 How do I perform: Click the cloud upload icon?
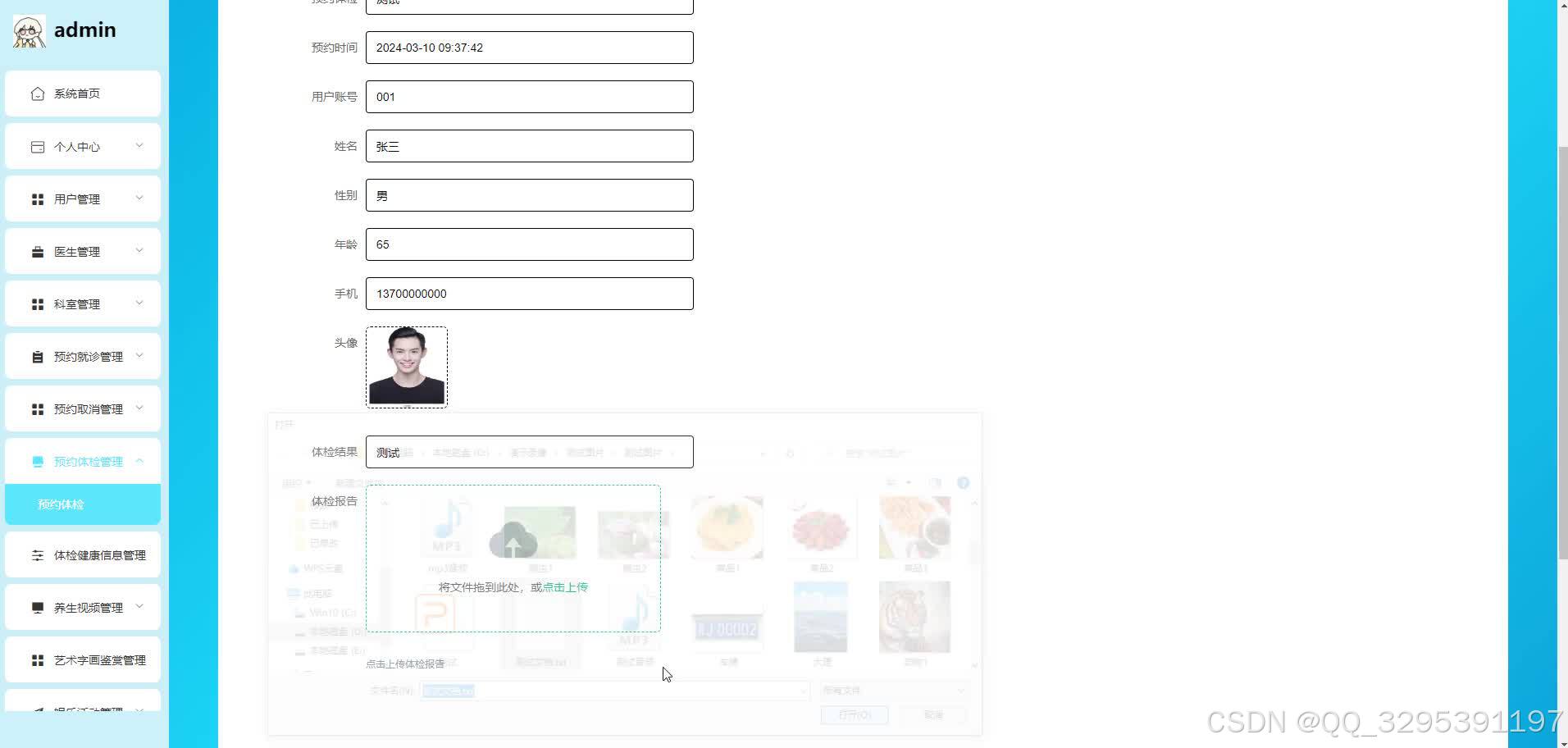(513, 540)
